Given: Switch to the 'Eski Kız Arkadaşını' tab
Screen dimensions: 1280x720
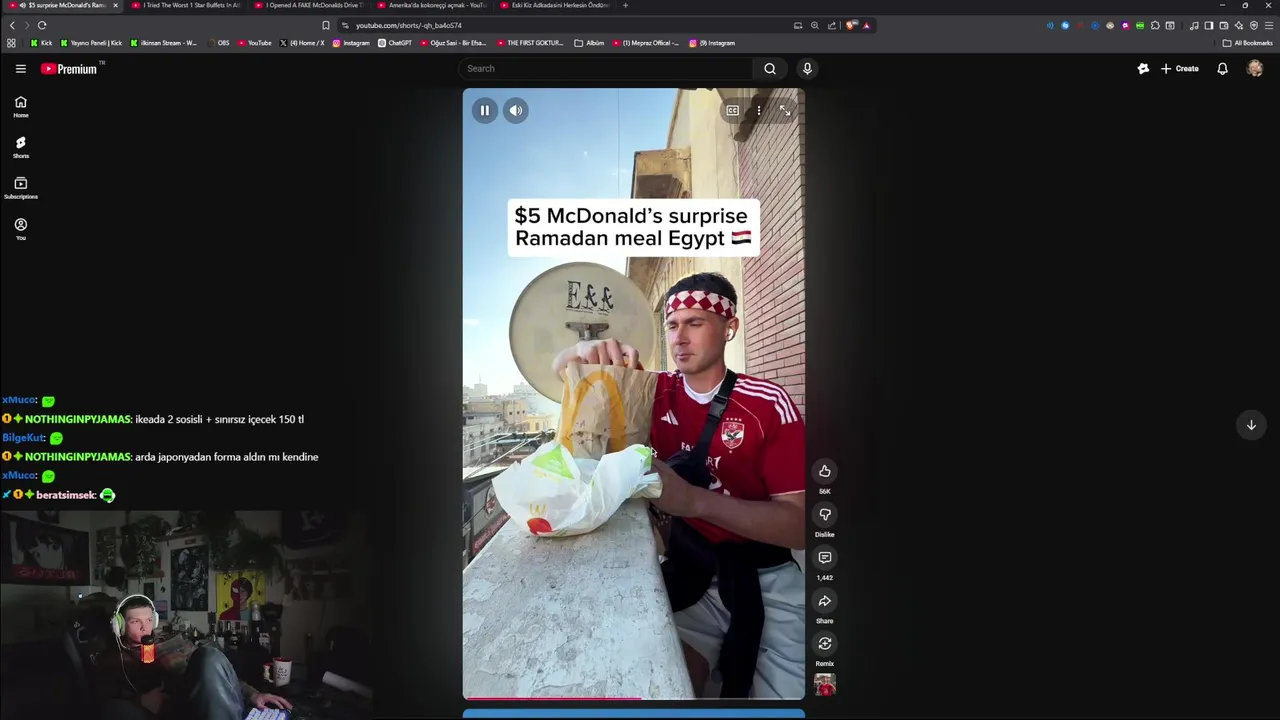Looking at the screenshot, I should click(x=555, y=5).
